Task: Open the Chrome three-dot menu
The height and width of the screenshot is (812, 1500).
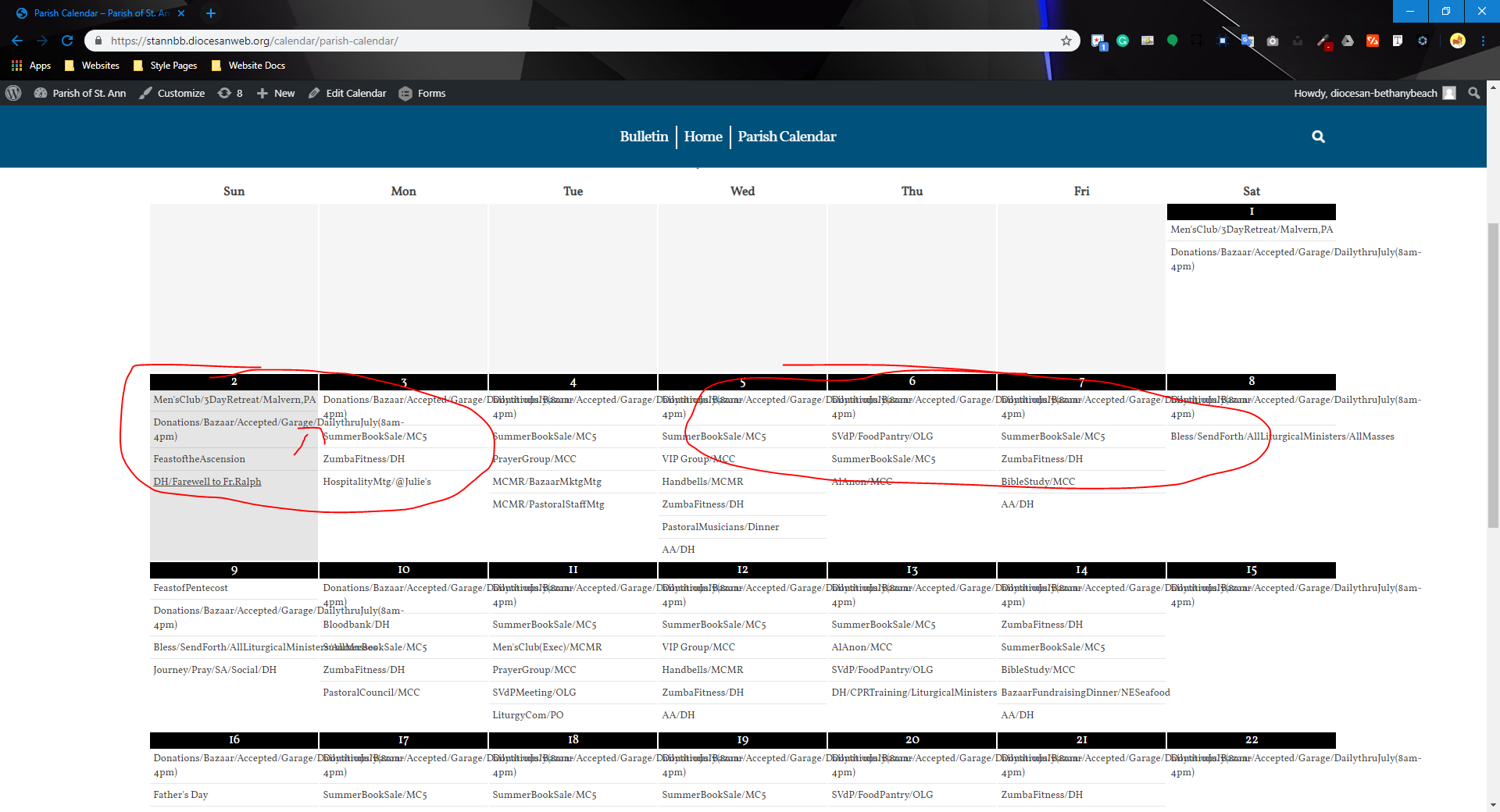Action: click(x=1483, y=41)
